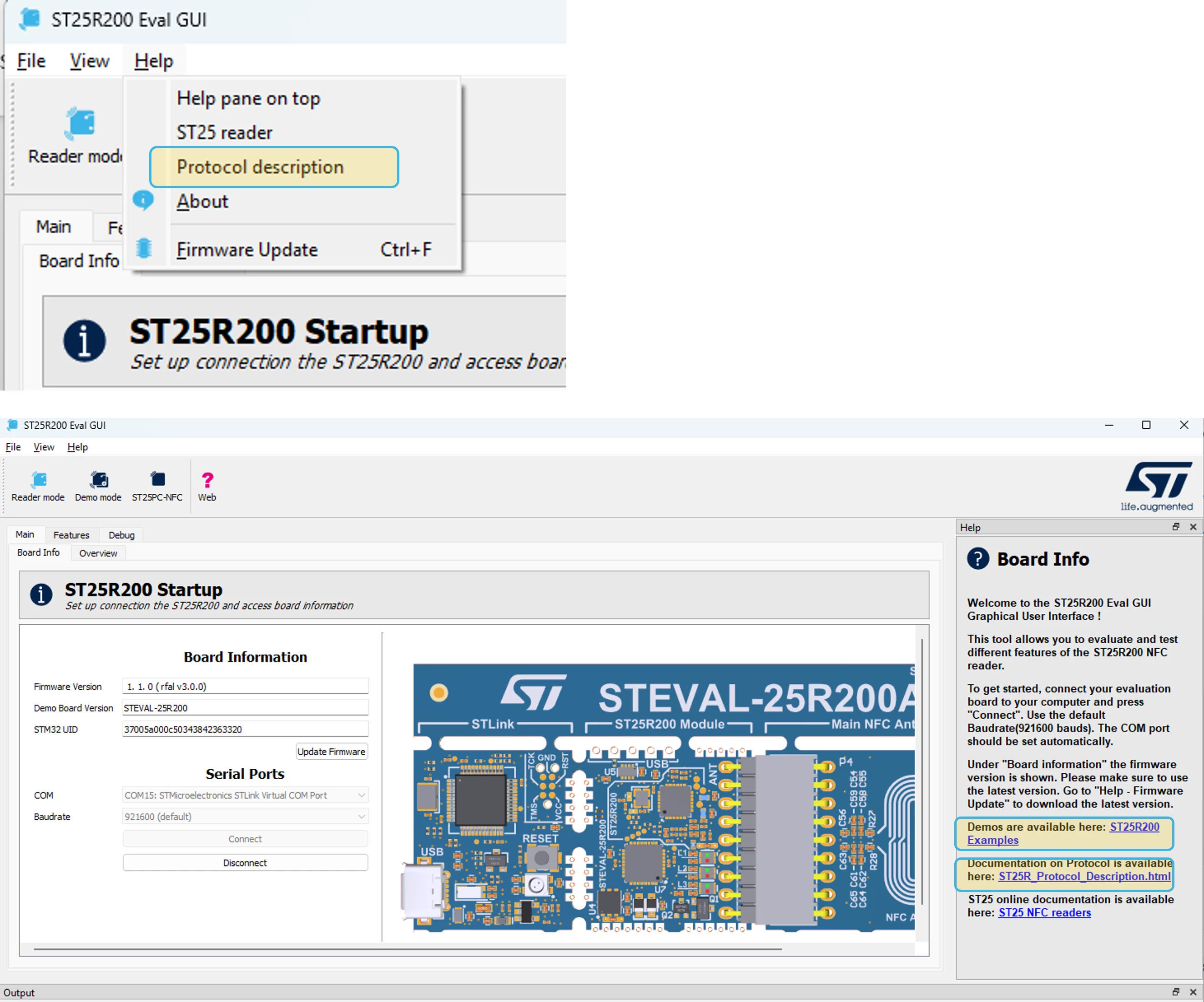Click 'Ctrl+F' shortcut text in Help menu
The width and height of the screenshot is (1204, 1002).
[406, 249]
